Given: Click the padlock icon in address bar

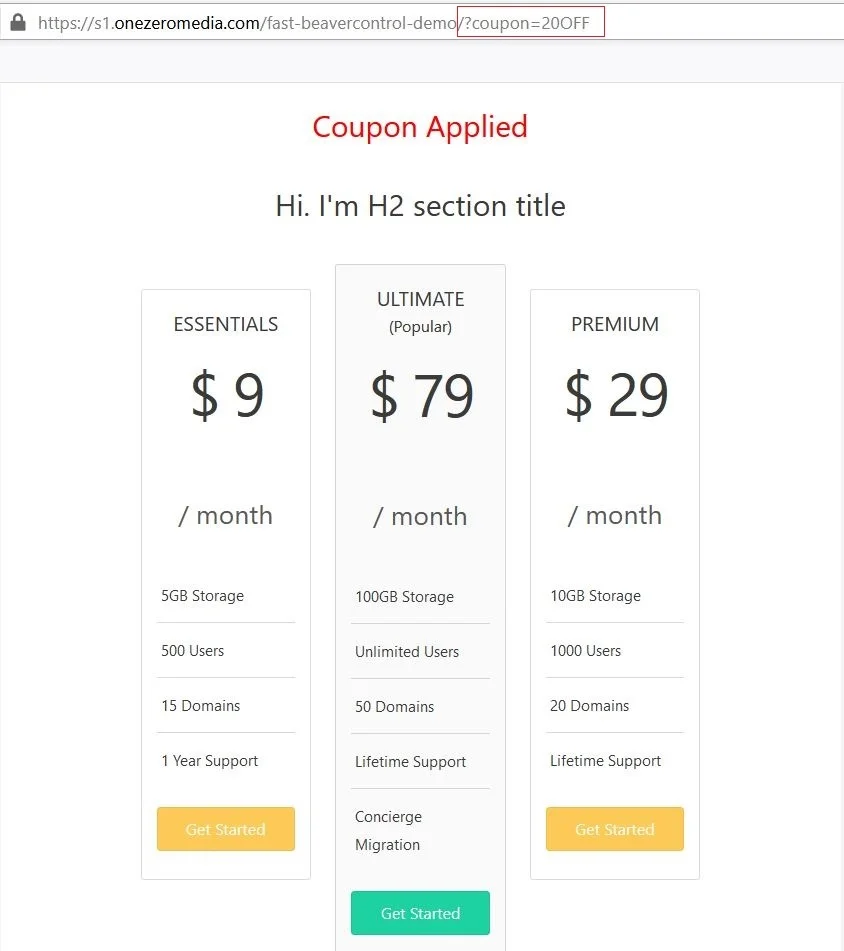Looking at the screenshot, I should (17, 22).
